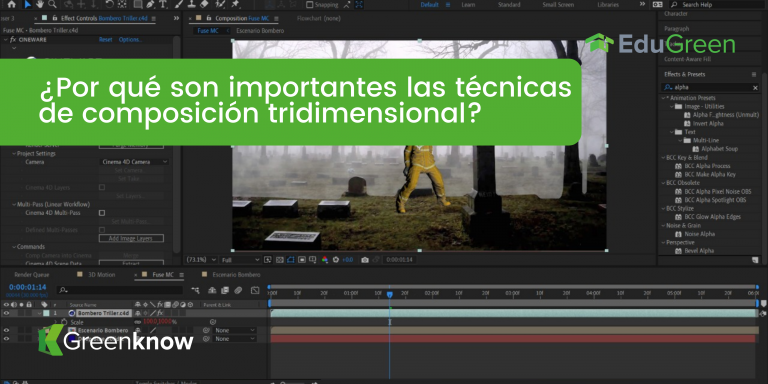Open the Effect Controls panel menu

[153, 19]
